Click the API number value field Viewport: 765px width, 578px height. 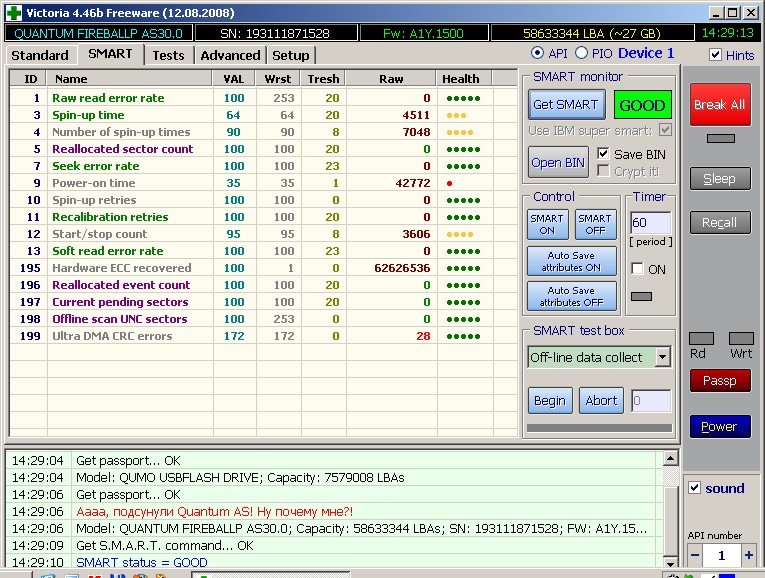tap(722, 555)
